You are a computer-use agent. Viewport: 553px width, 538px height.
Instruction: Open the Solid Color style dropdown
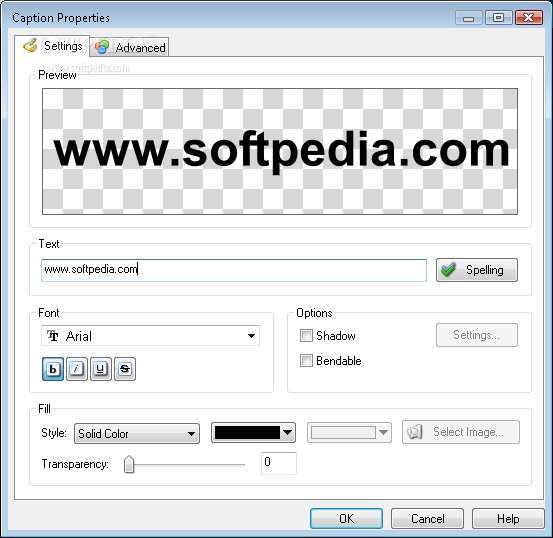[x=137, y=433]
